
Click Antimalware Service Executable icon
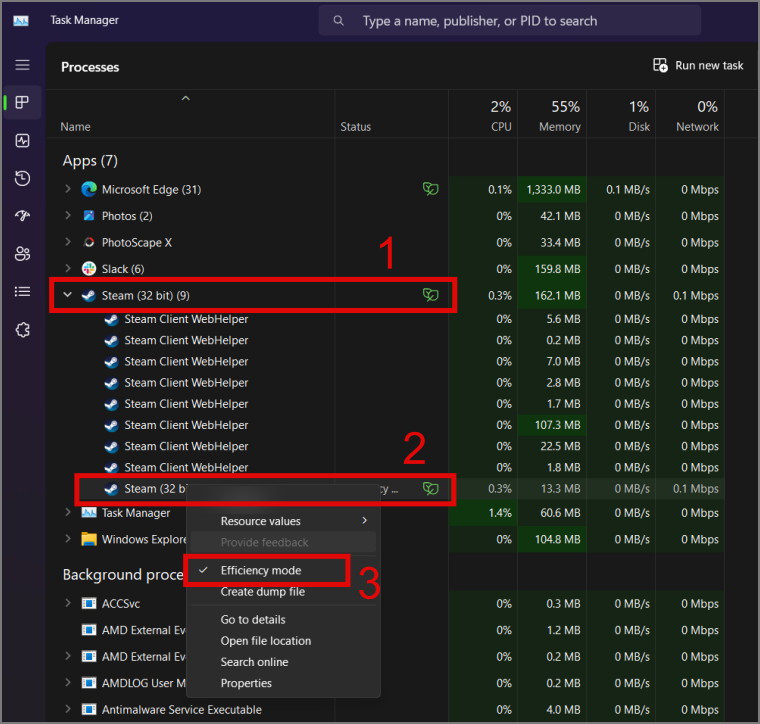89,709
